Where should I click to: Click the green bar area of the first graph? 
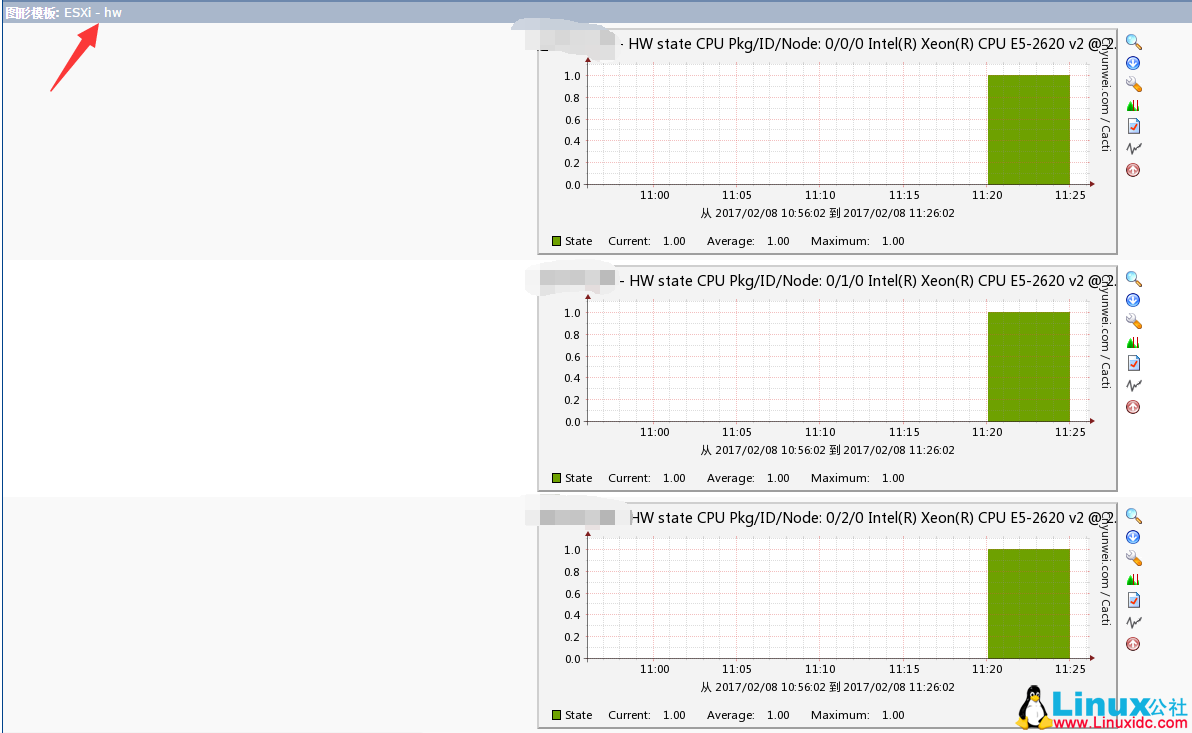1028,128
